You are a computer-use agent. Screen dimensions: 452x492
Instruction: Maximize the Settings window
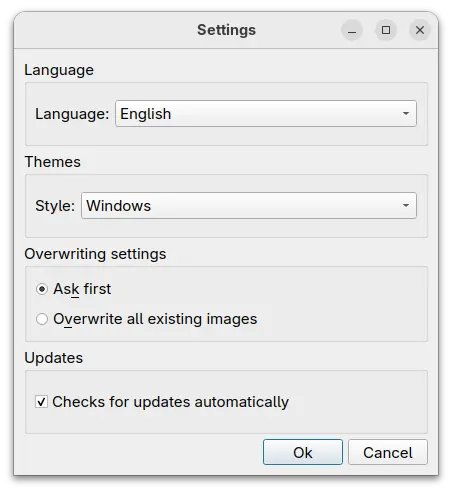(x=386, y=30)
